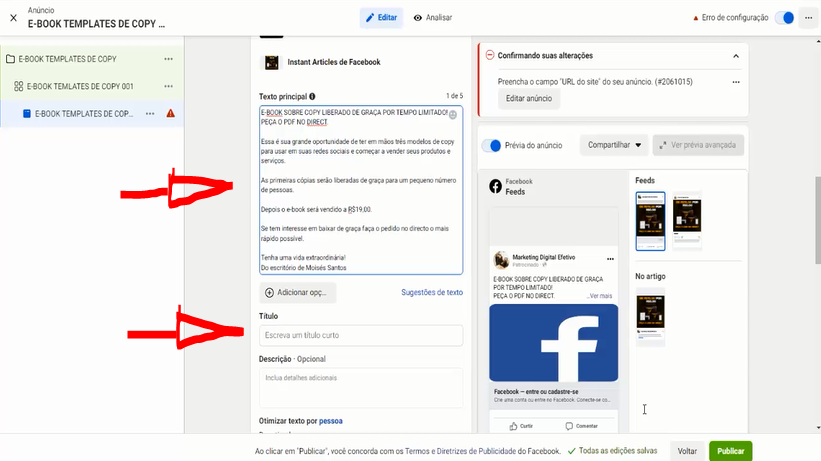Click the vertical scrollbar on the right

click(818, 220)
